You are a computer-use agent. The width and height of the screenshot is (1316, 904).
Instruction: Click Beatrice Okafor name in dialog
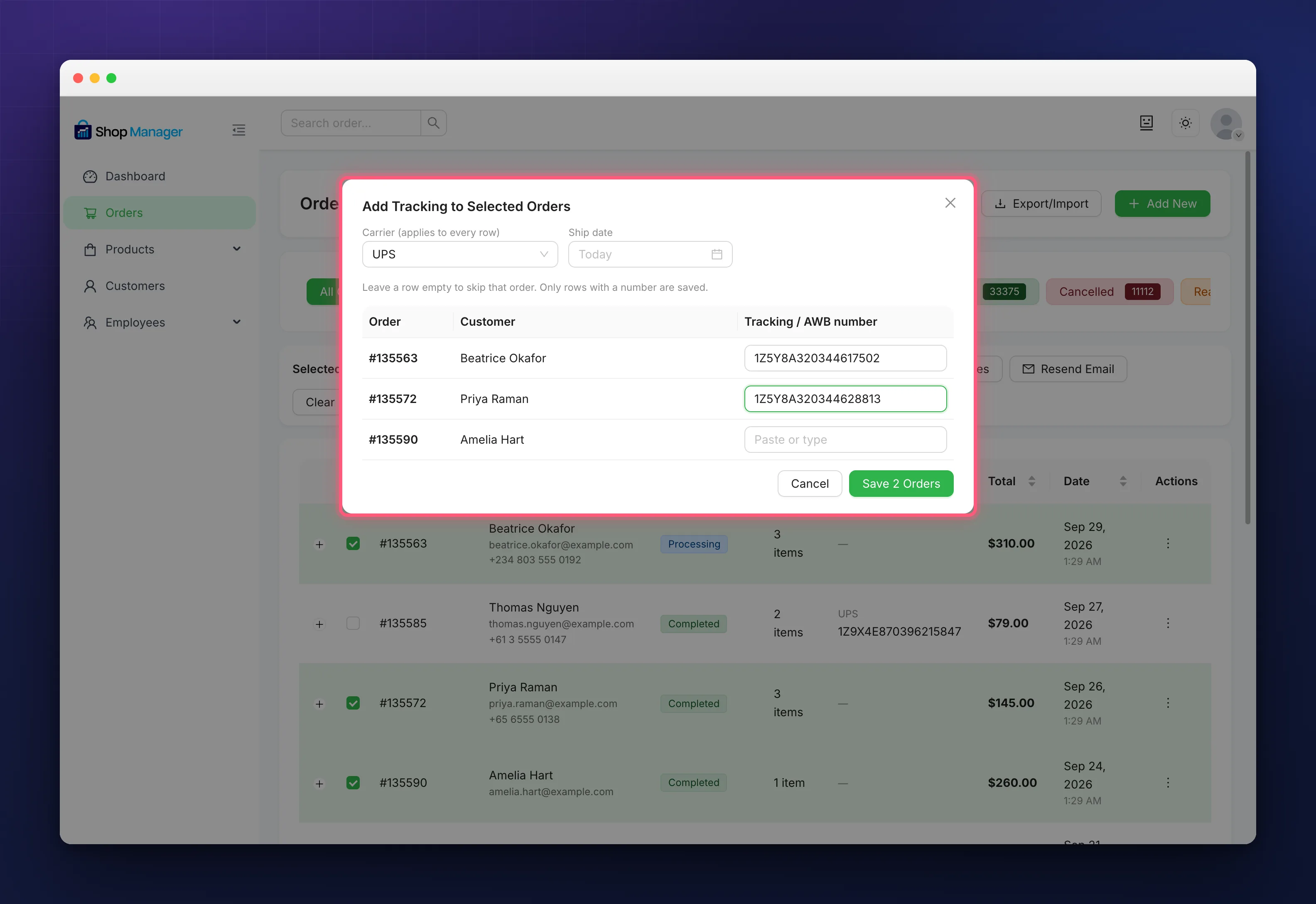pos(503,358)
